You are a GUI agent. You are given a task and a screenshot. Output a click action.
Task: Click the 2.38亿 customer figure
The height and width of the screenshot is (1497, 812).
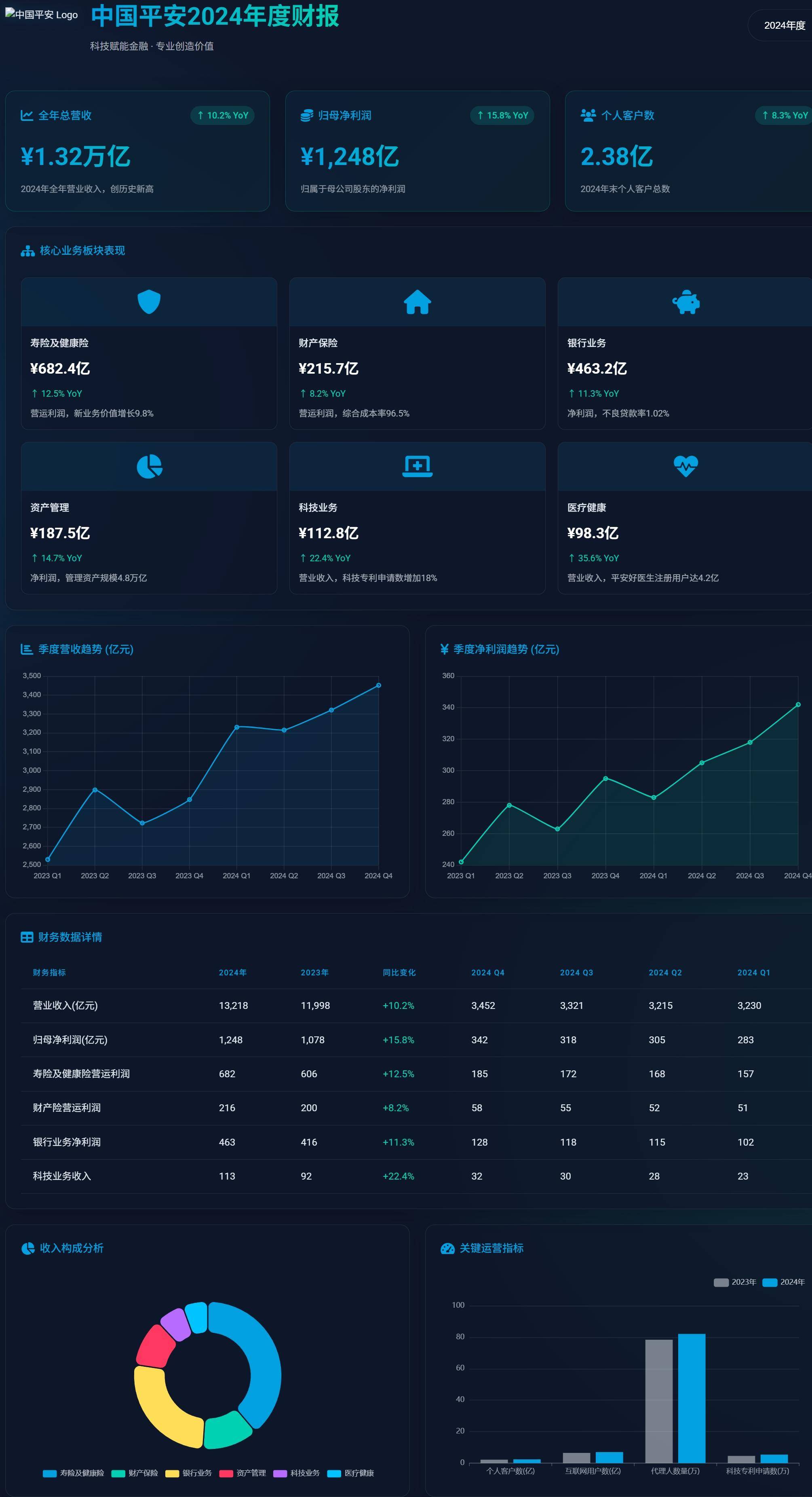coord(616,156)
